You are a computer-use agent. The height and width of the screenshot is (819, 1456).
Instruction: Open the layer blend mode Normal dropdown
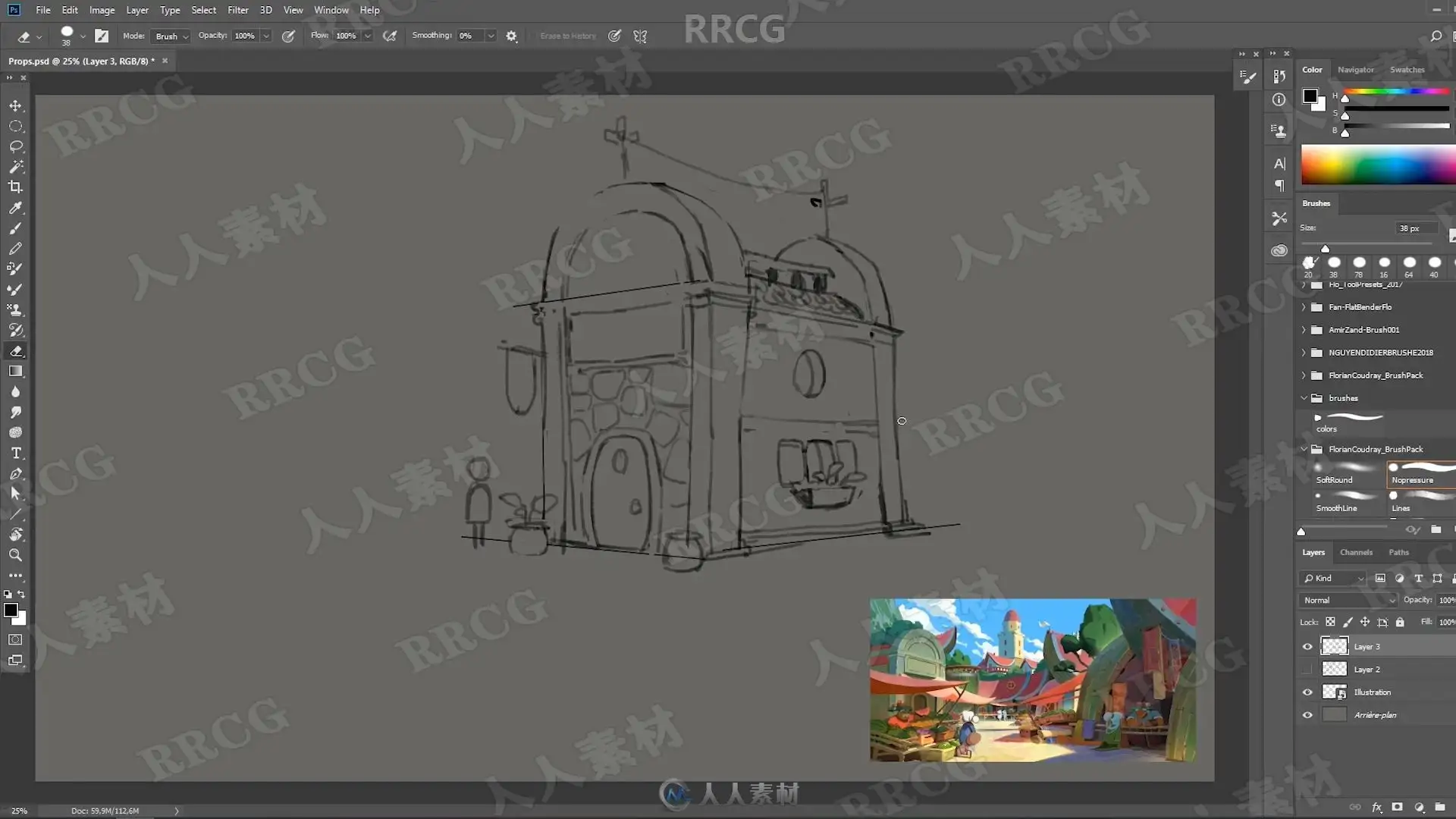(x=1348, y=600)
